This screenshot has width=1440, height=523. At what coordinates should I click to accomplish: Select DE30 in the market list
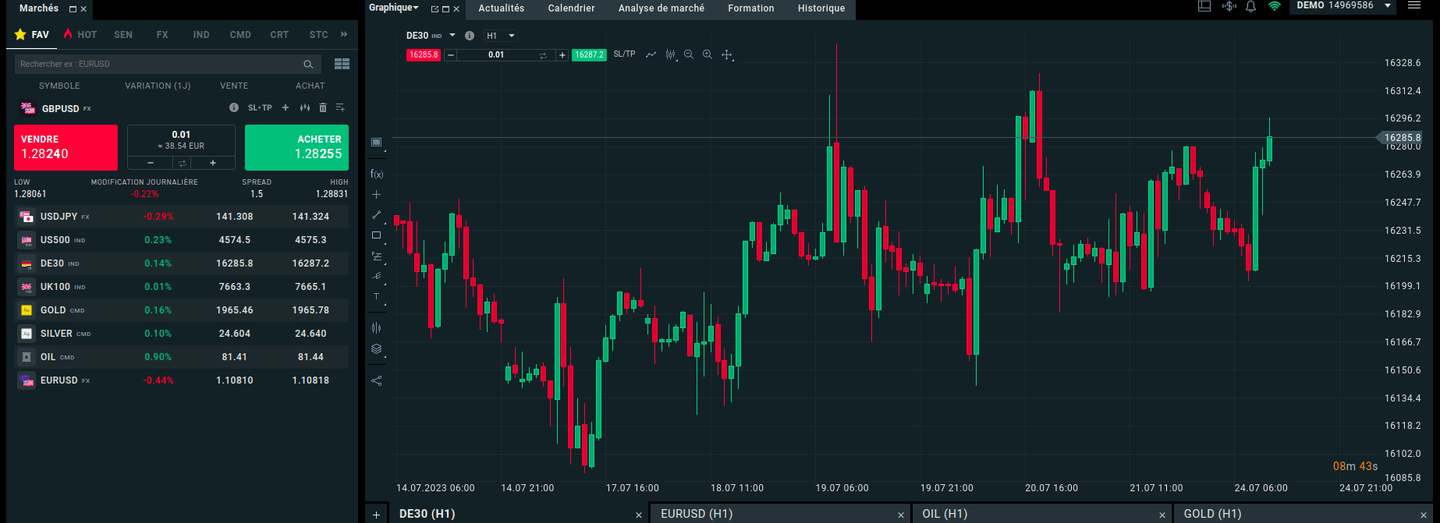[181, 263]
